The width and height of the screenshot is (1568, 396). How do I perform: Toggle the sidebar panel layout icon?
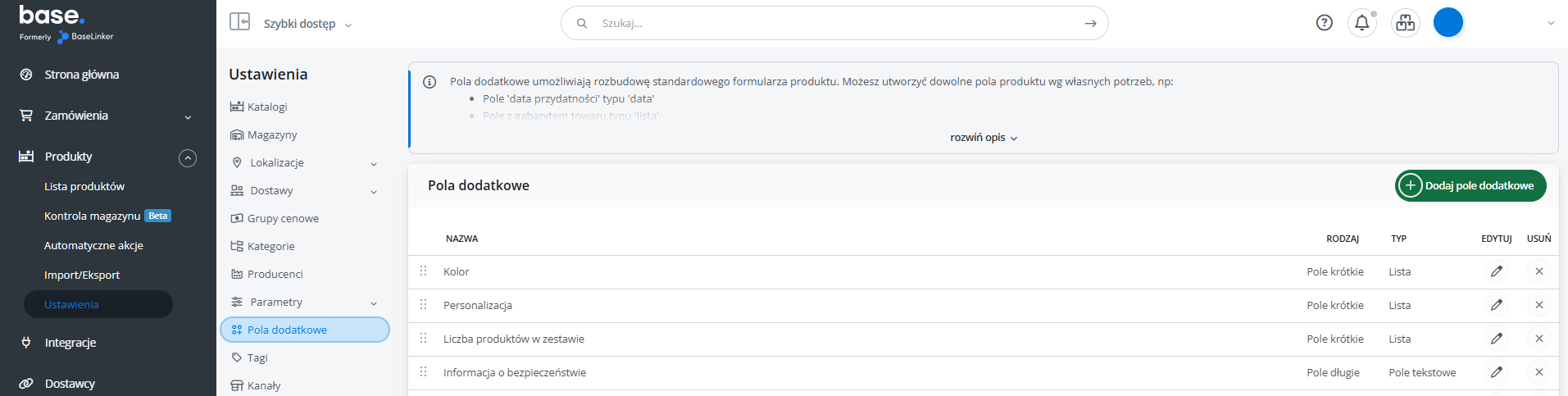coord(239,21)
